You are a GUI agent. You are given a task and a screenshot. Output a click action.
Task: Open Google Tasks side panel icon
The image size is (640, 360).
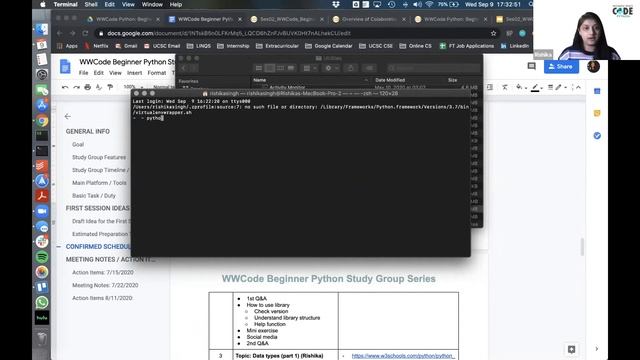(597, 136)
